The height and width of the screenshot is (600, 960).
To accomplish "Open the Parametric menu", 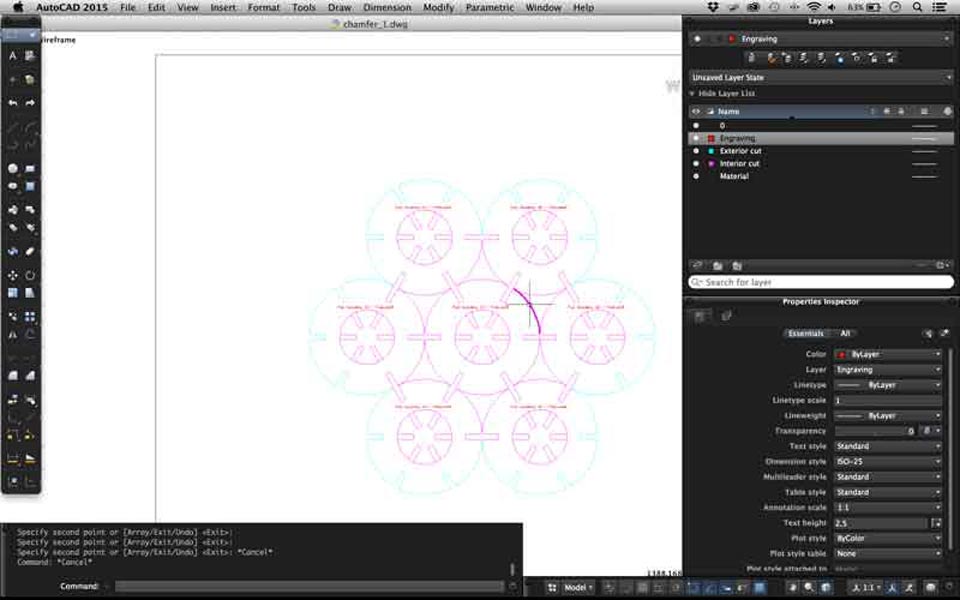I will (x=490, y=7).
